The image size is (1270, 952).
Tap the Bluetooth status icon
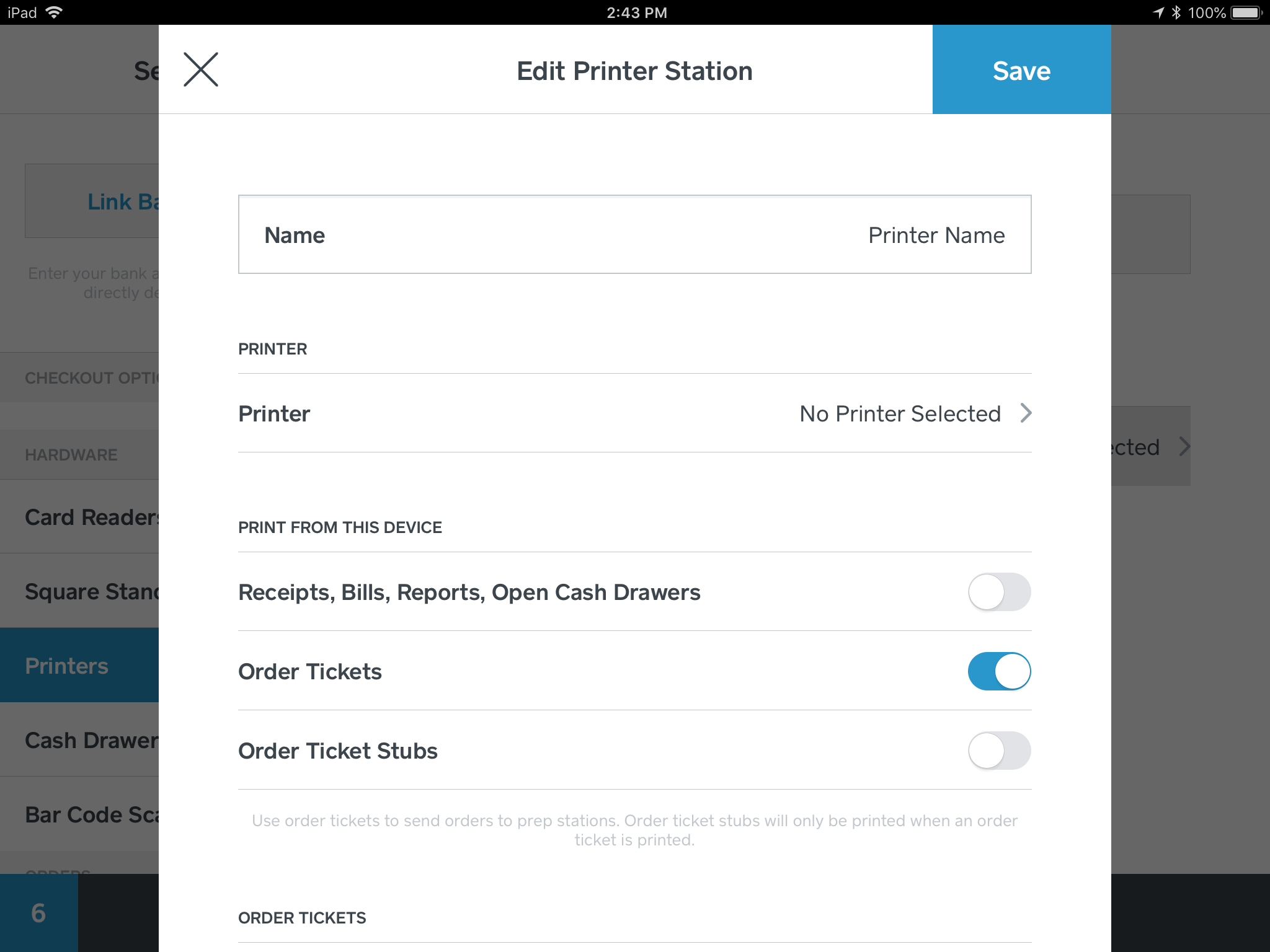click(1176, 12)
